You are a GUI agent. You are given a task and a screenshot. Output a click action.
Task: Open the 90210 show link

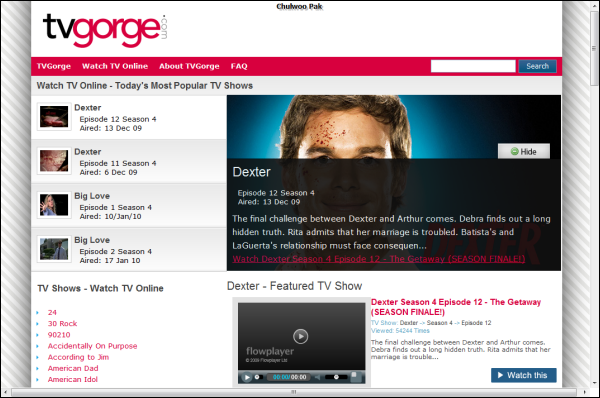coord(59,335)
